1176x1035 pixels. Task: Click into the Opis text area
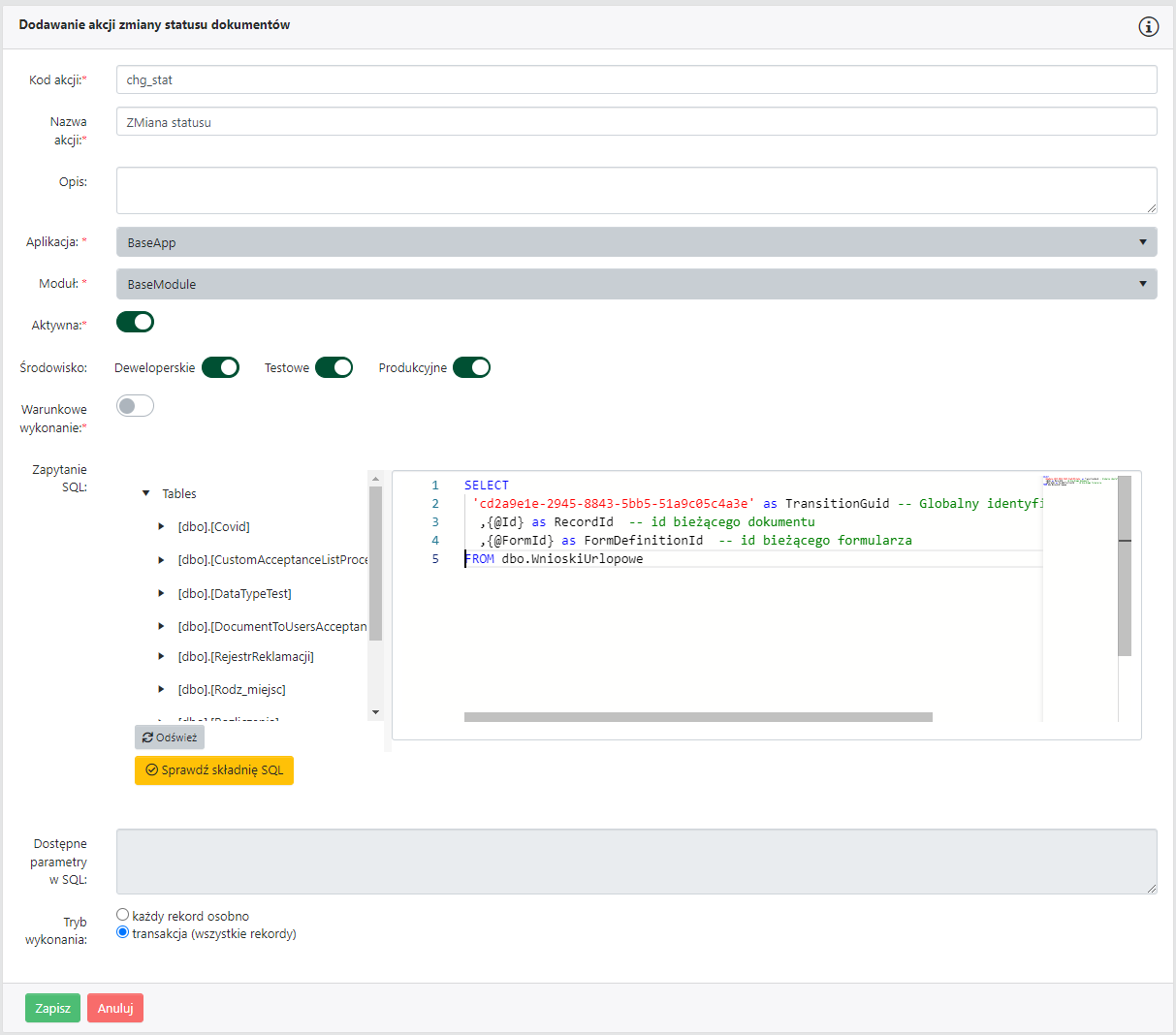pos(636,190)
